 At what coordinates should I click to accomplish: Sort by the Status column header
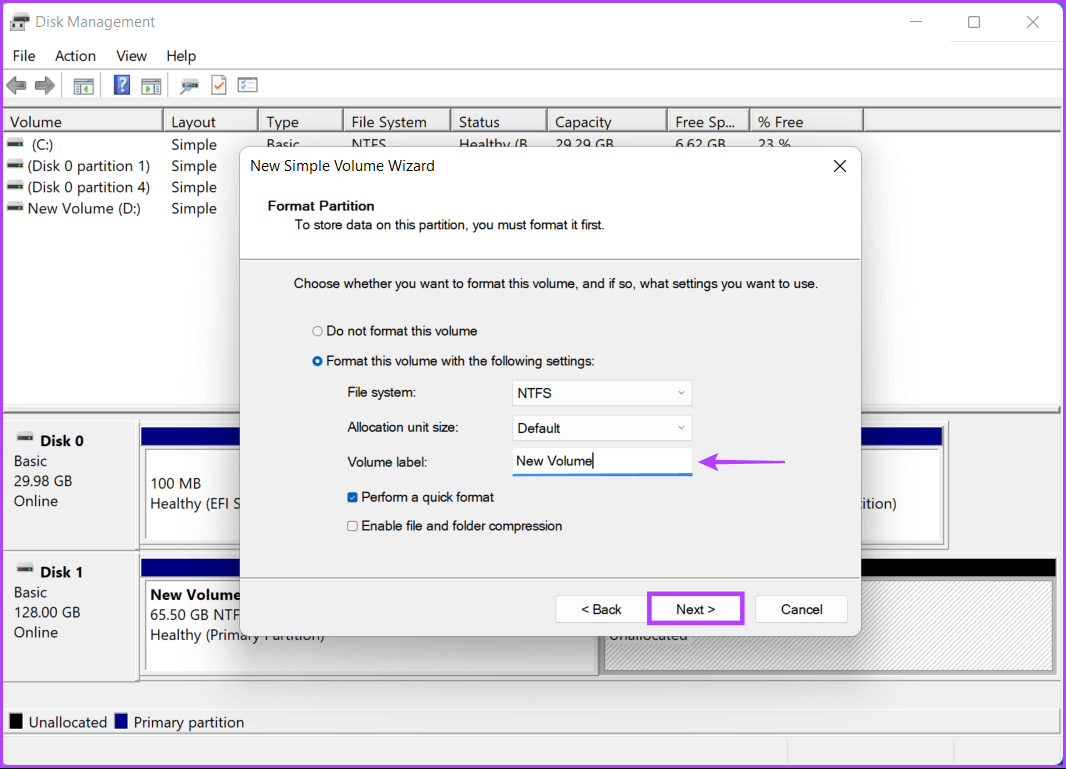[x=499, y=122]
